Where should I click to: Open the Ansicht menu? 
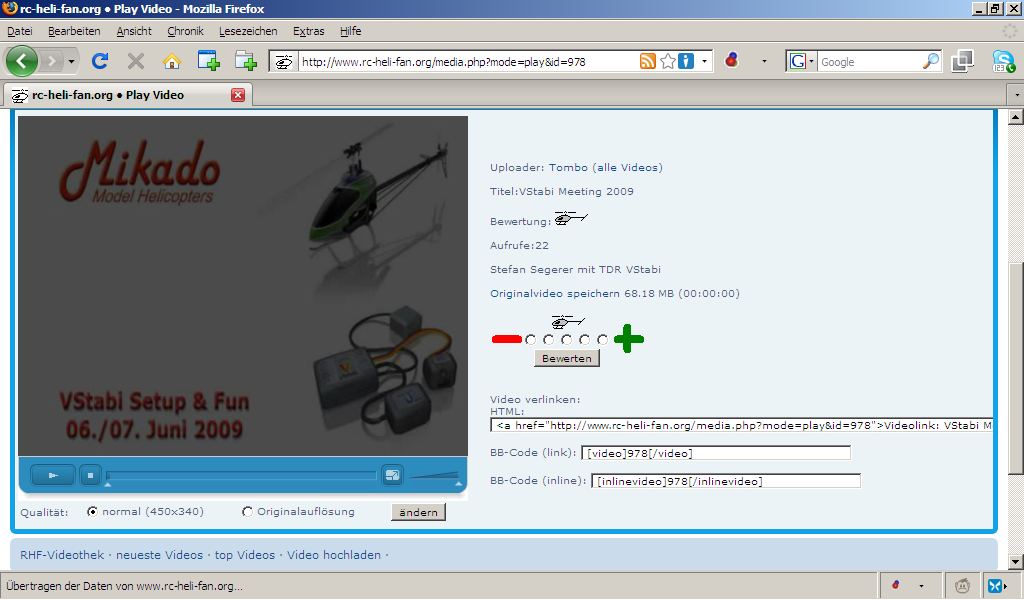[134, 31]
